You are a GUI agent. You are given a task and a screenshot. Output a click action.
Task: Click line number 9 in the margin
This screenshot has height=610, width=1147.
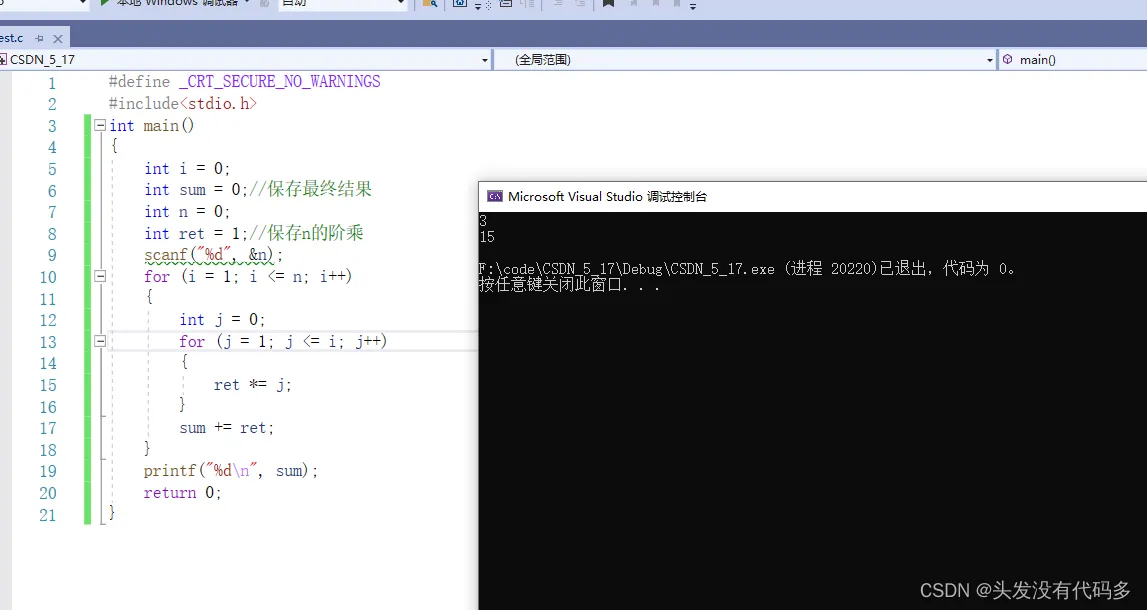tap(51, 255)
